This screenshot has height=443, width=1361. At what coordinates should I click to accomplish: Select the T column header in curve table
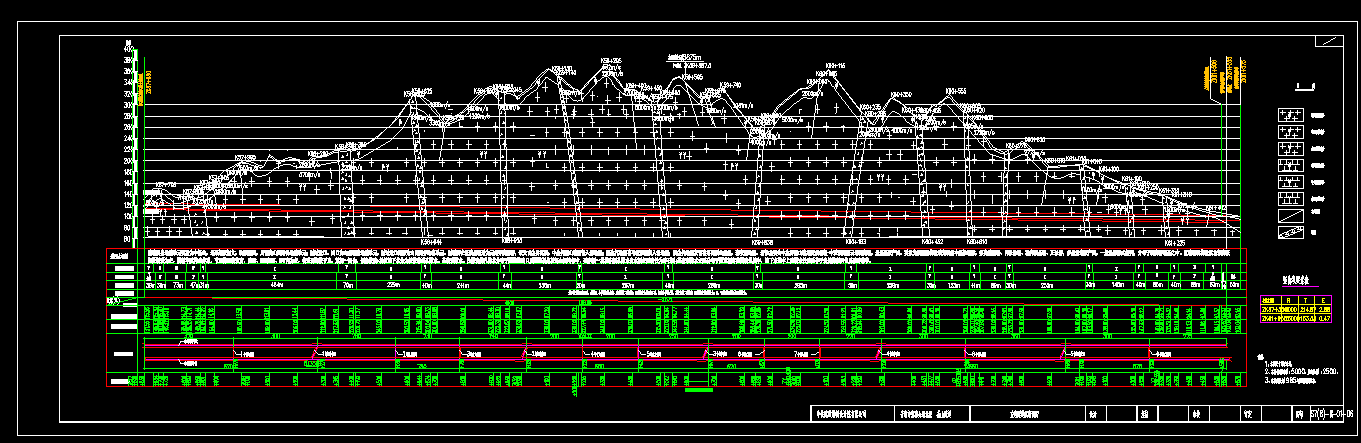point(1307,299)
